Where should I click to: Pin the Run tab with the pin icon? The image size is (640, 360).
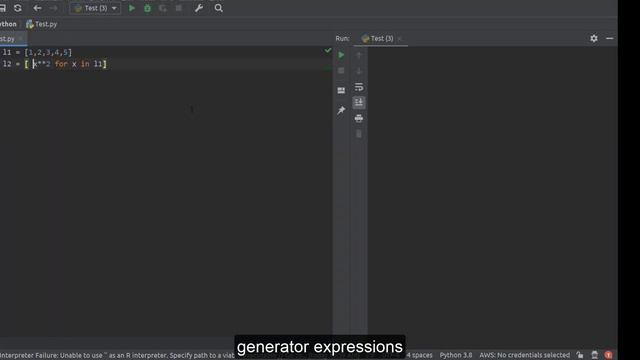coord(341,110)
